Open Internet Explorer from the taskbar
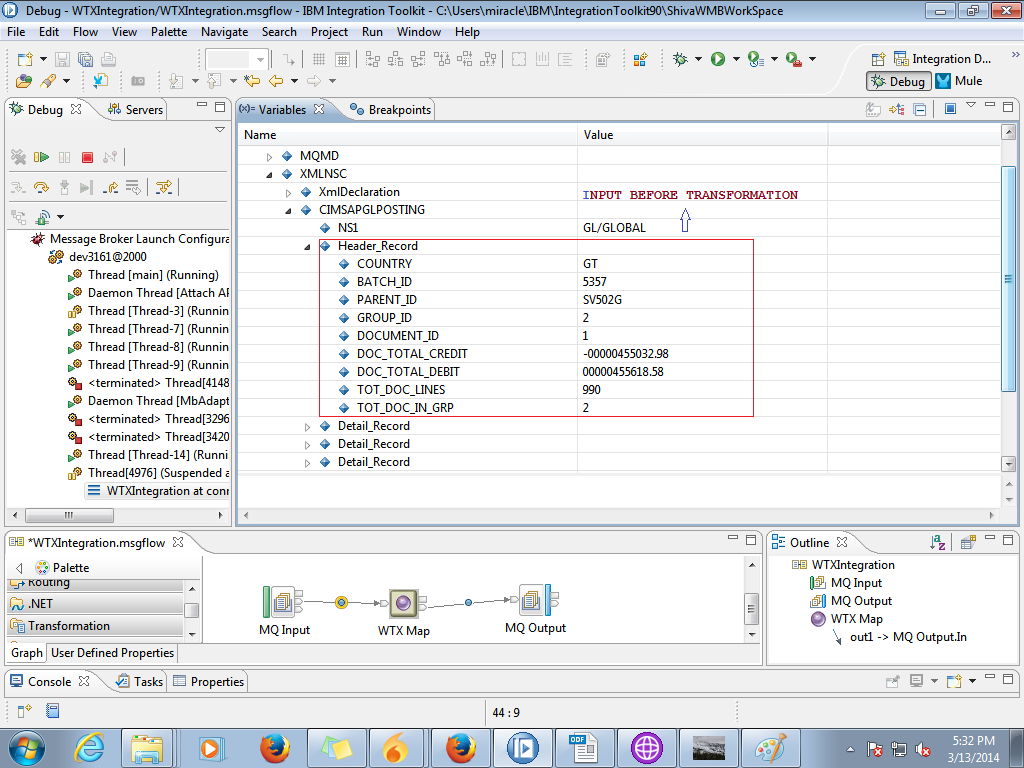 [89, 748]
